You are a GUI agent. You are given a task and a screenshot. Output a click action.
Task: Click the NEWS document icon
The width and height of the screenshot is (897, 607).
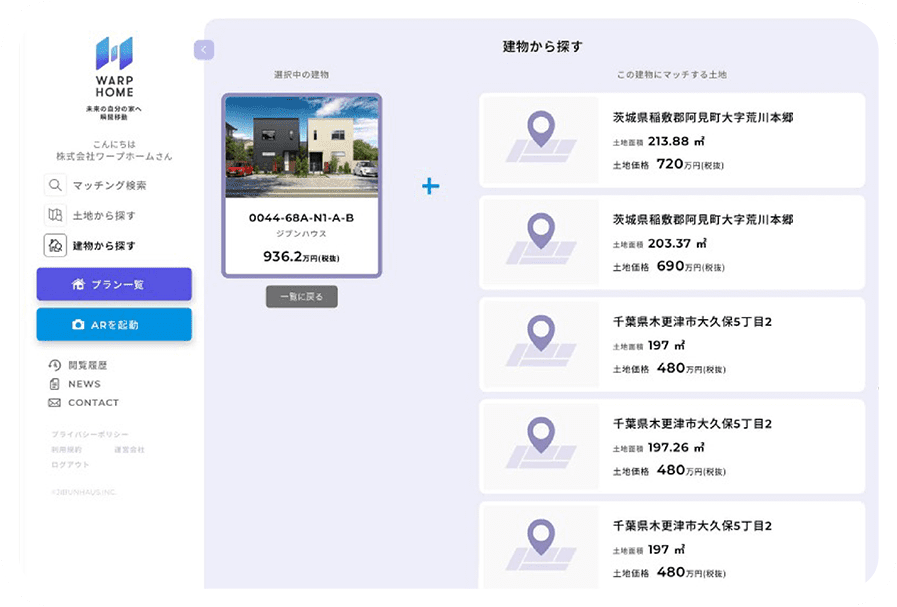coord(54,384)
